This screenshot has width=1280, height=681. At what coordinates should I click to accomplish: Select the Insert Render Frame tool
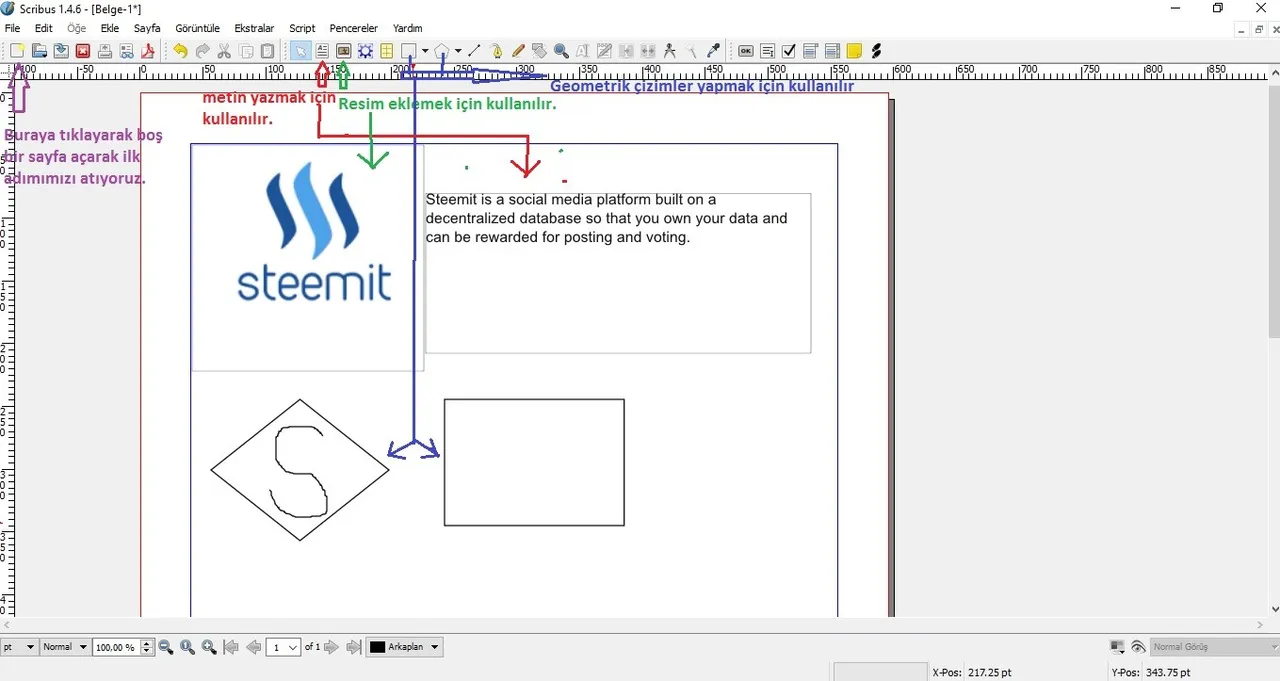(x=366, y=51)
